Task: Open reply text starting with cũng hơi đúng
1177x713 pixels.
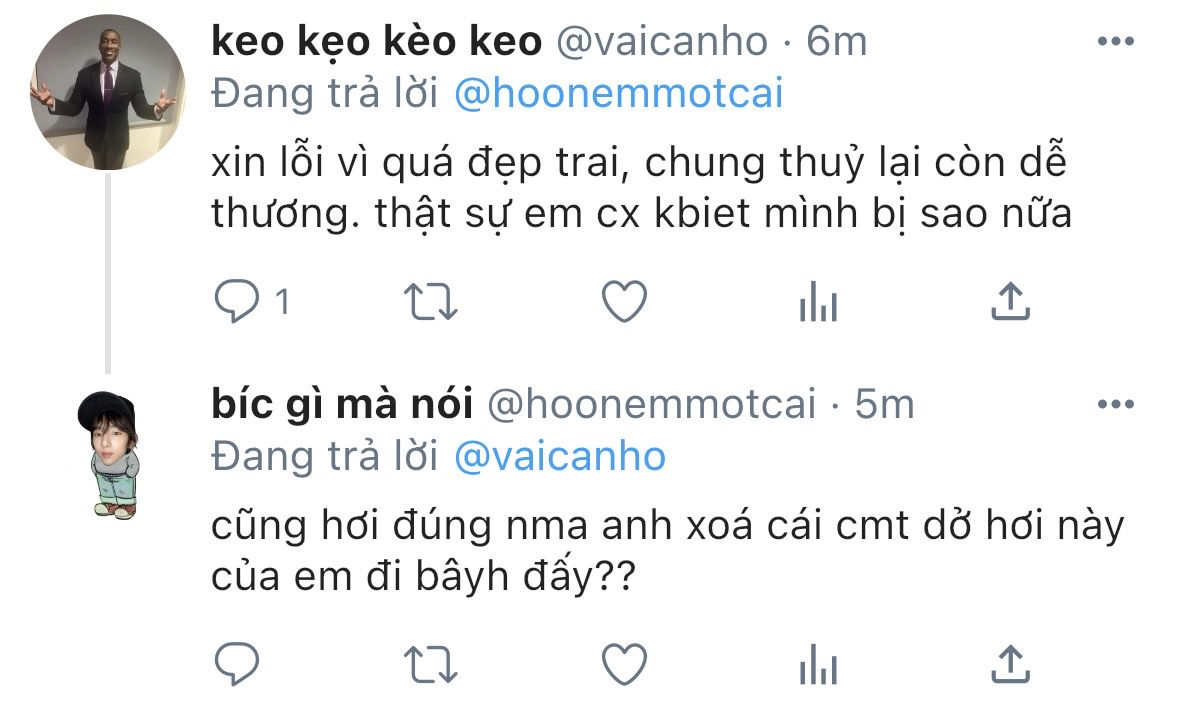Action: tap(668, 550)
